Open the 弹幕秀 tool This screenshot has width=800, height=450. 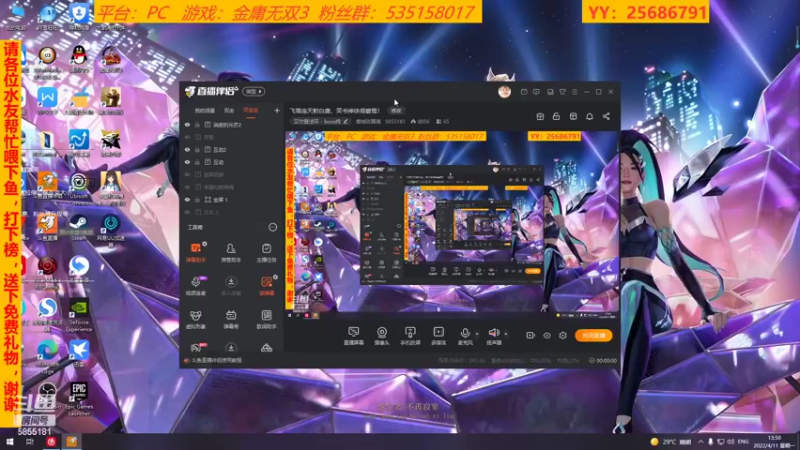click(231, 319)
